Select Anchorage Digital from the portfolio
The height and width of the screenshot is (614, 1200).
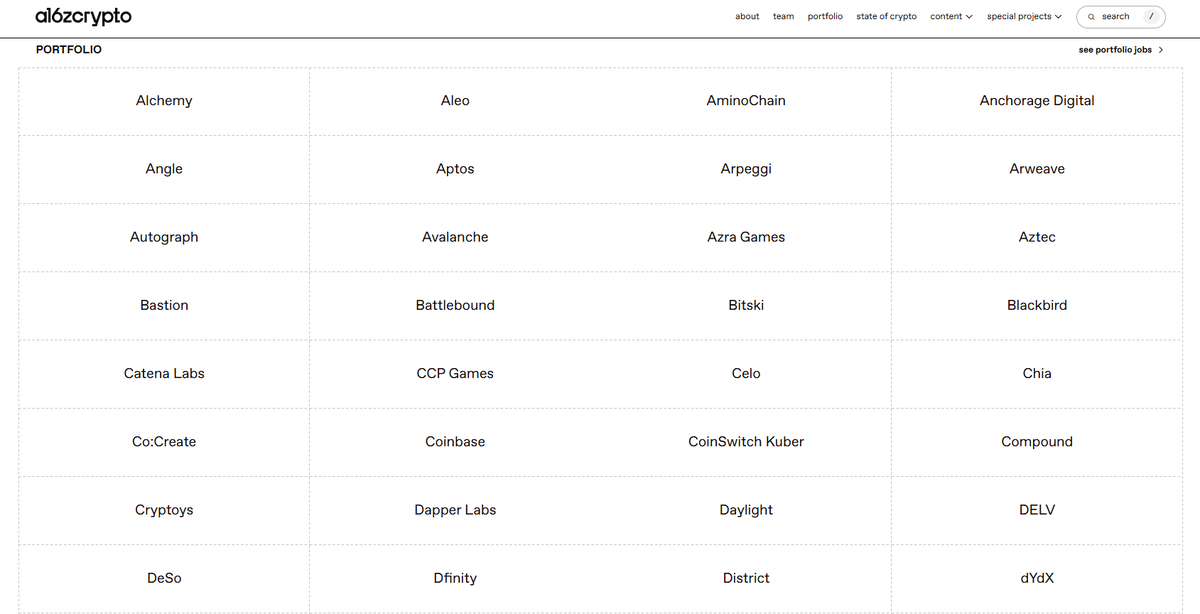pos(1037,101)
